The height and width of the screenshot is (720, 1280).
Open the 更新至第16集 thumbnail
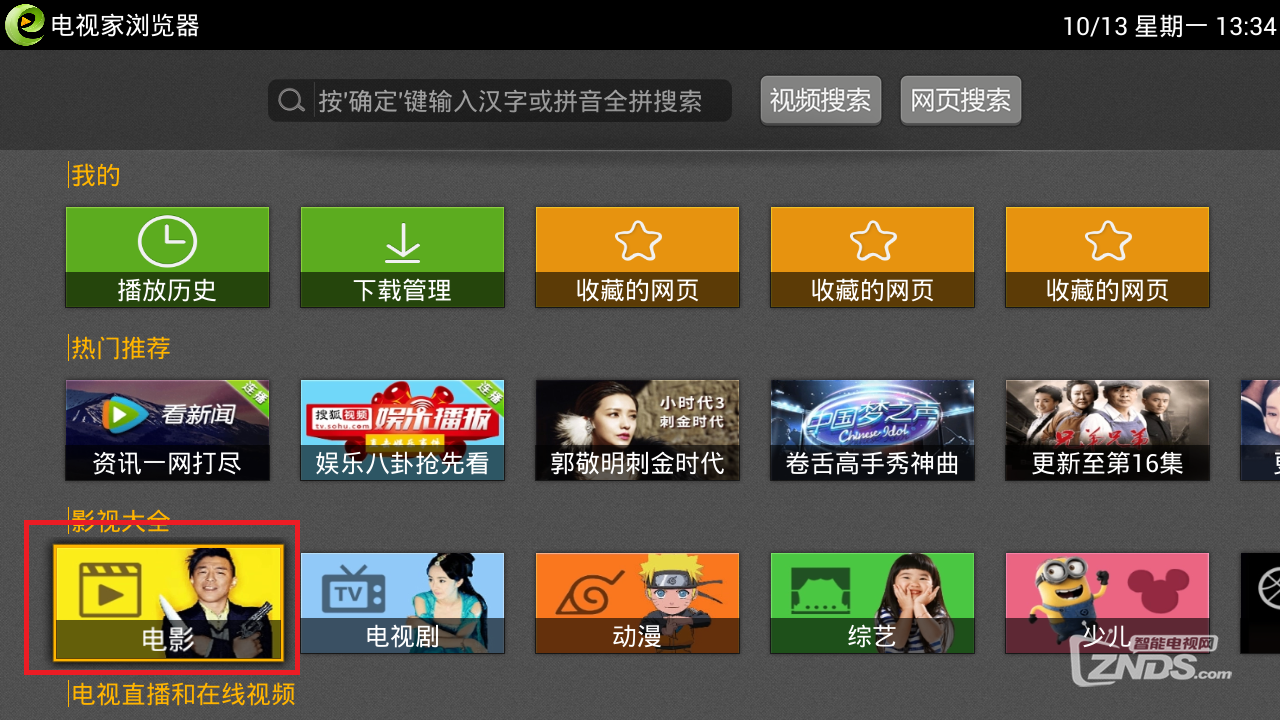click(x=1107, y=430)
